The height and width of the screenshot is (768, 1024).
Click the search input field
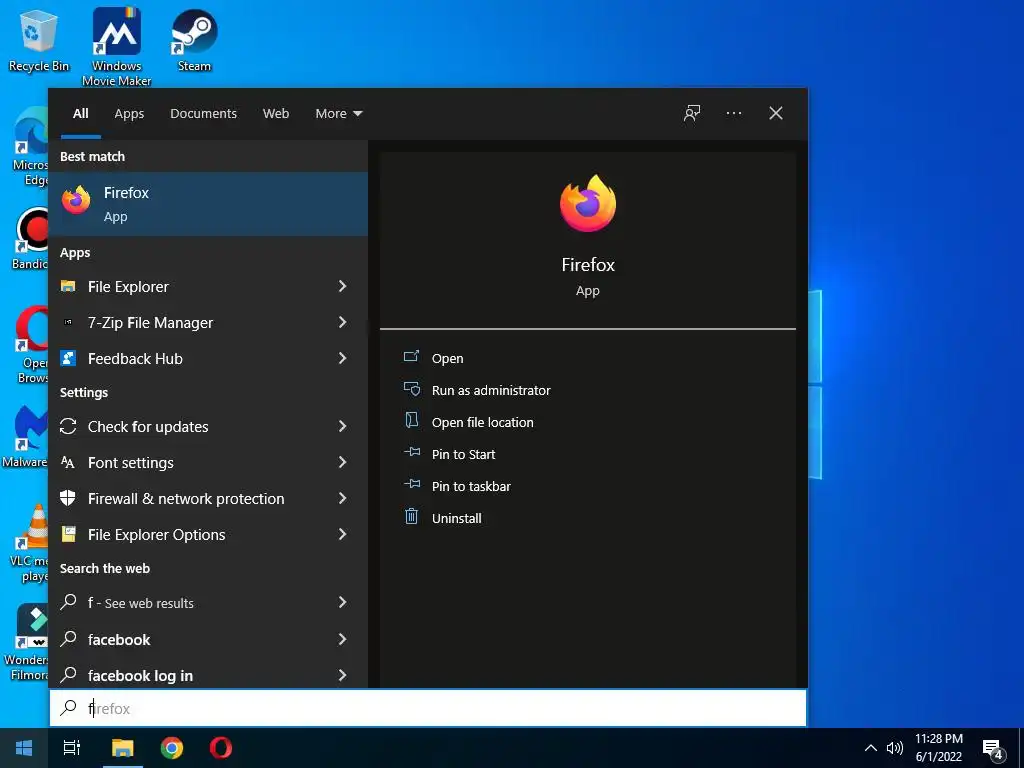point(428,708)
